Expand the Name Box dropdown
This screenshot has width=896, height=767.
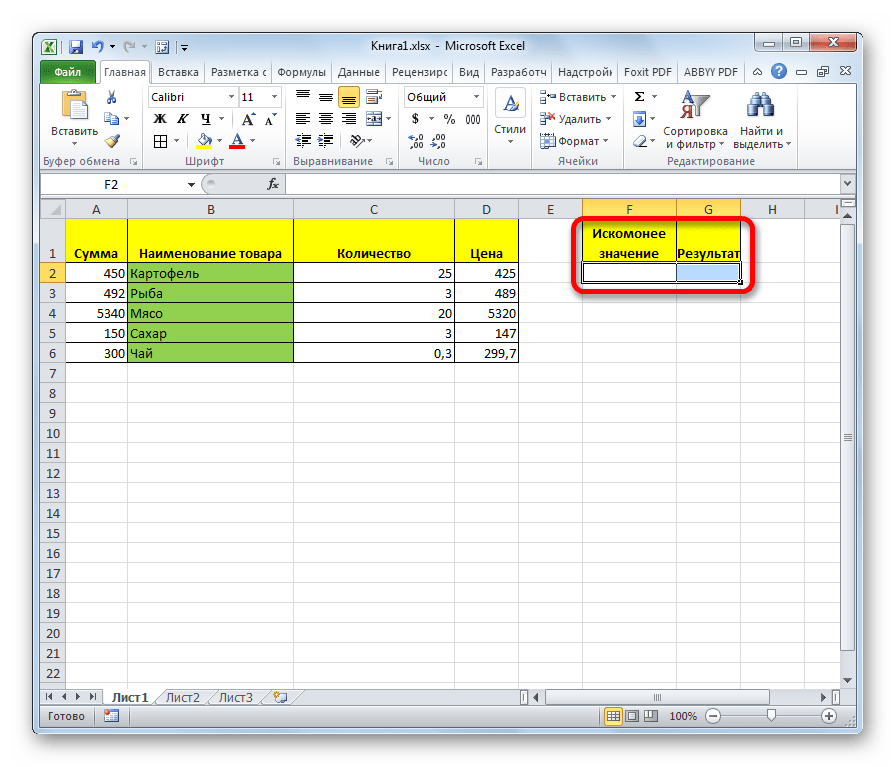191,184
